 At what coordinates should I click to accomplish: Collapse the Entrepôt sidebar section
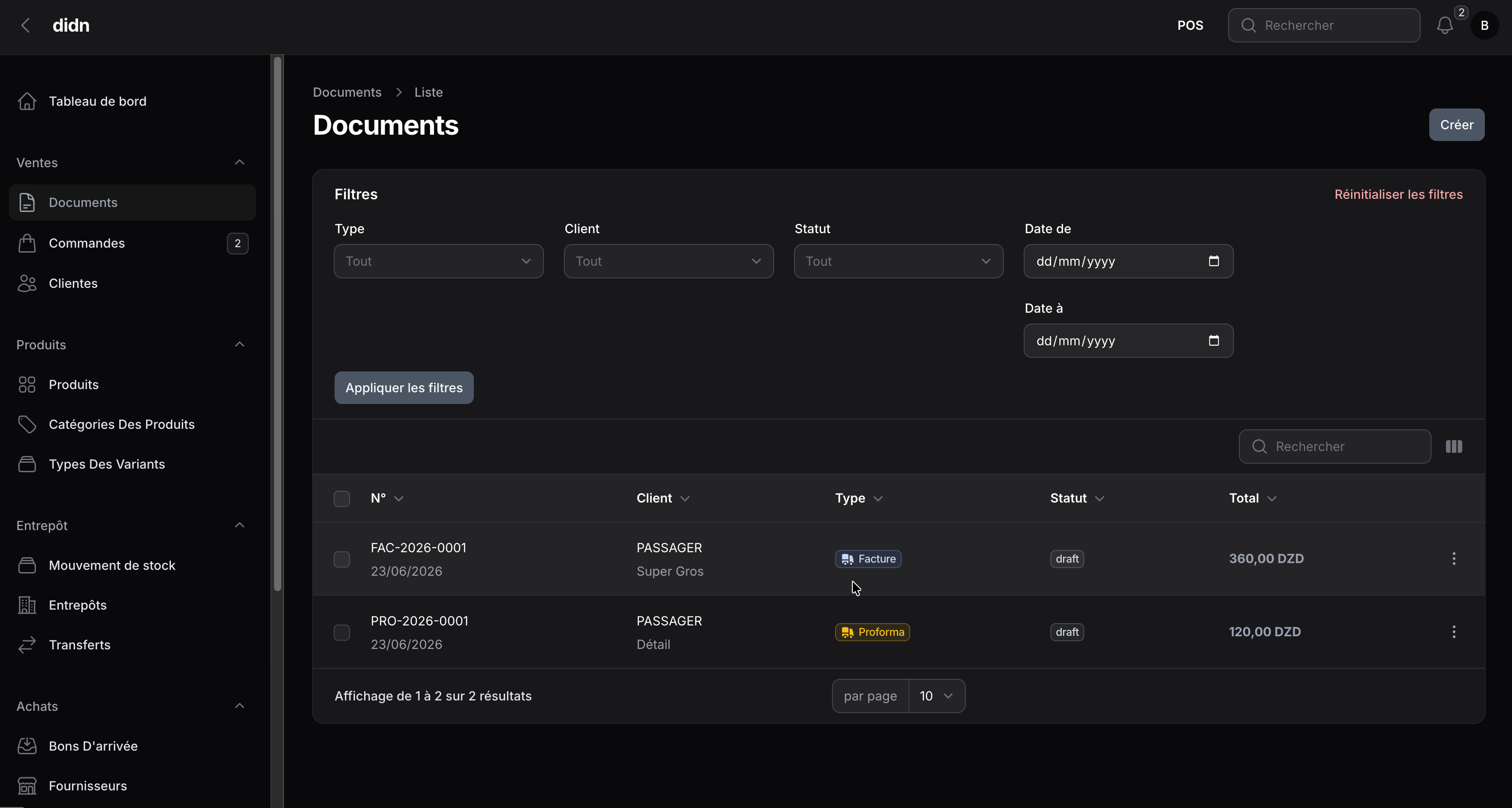tap(240, 525)
